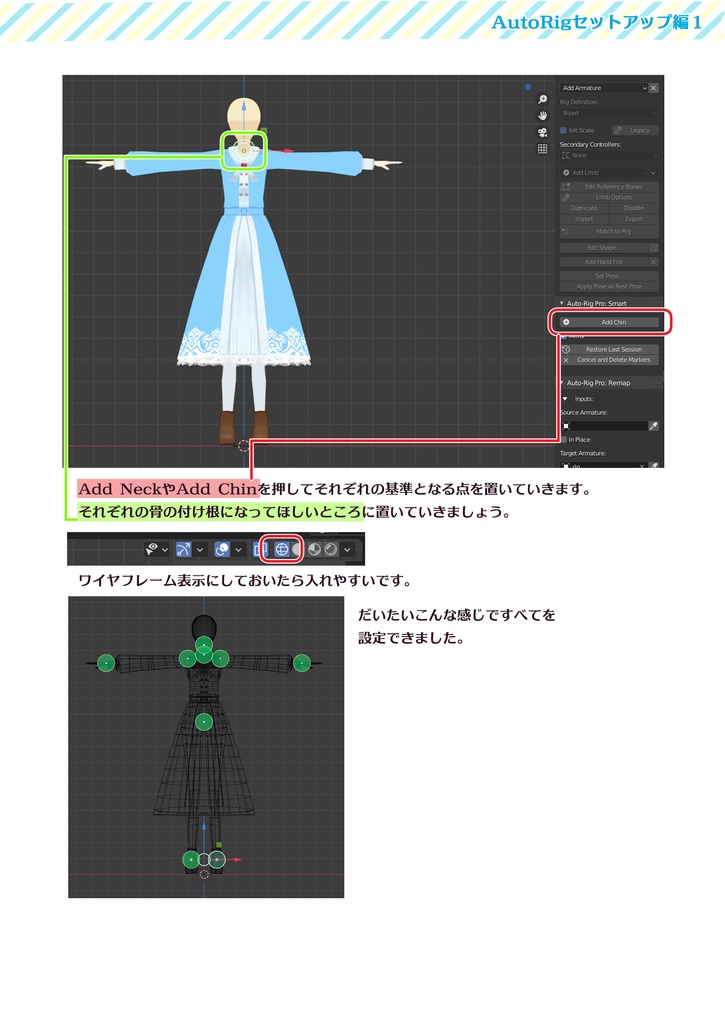Click the Add Chin button
The width and height of the screenshot is (725, 1024).
tap(609, 322)
